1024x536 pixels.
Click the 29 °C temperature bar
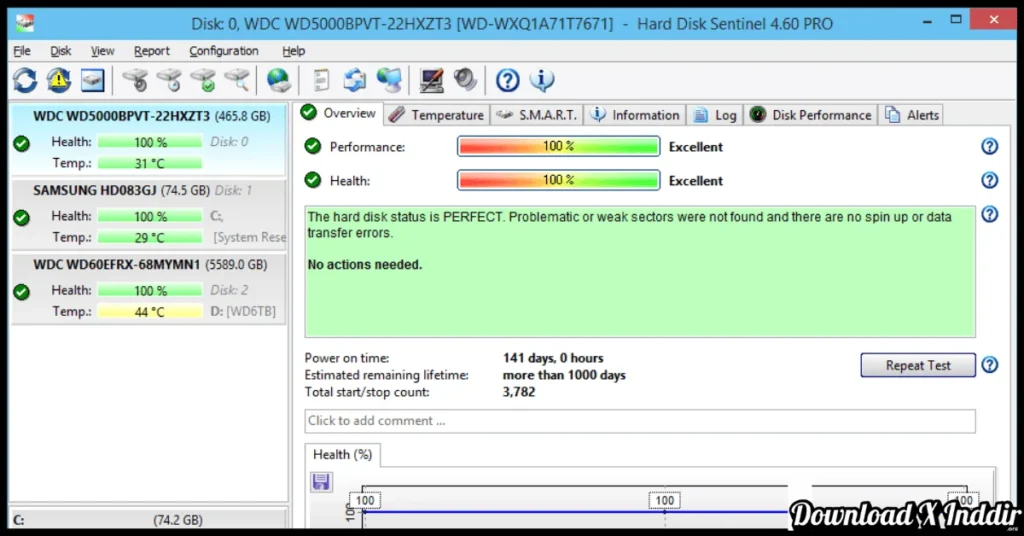(x=150, y=238)
